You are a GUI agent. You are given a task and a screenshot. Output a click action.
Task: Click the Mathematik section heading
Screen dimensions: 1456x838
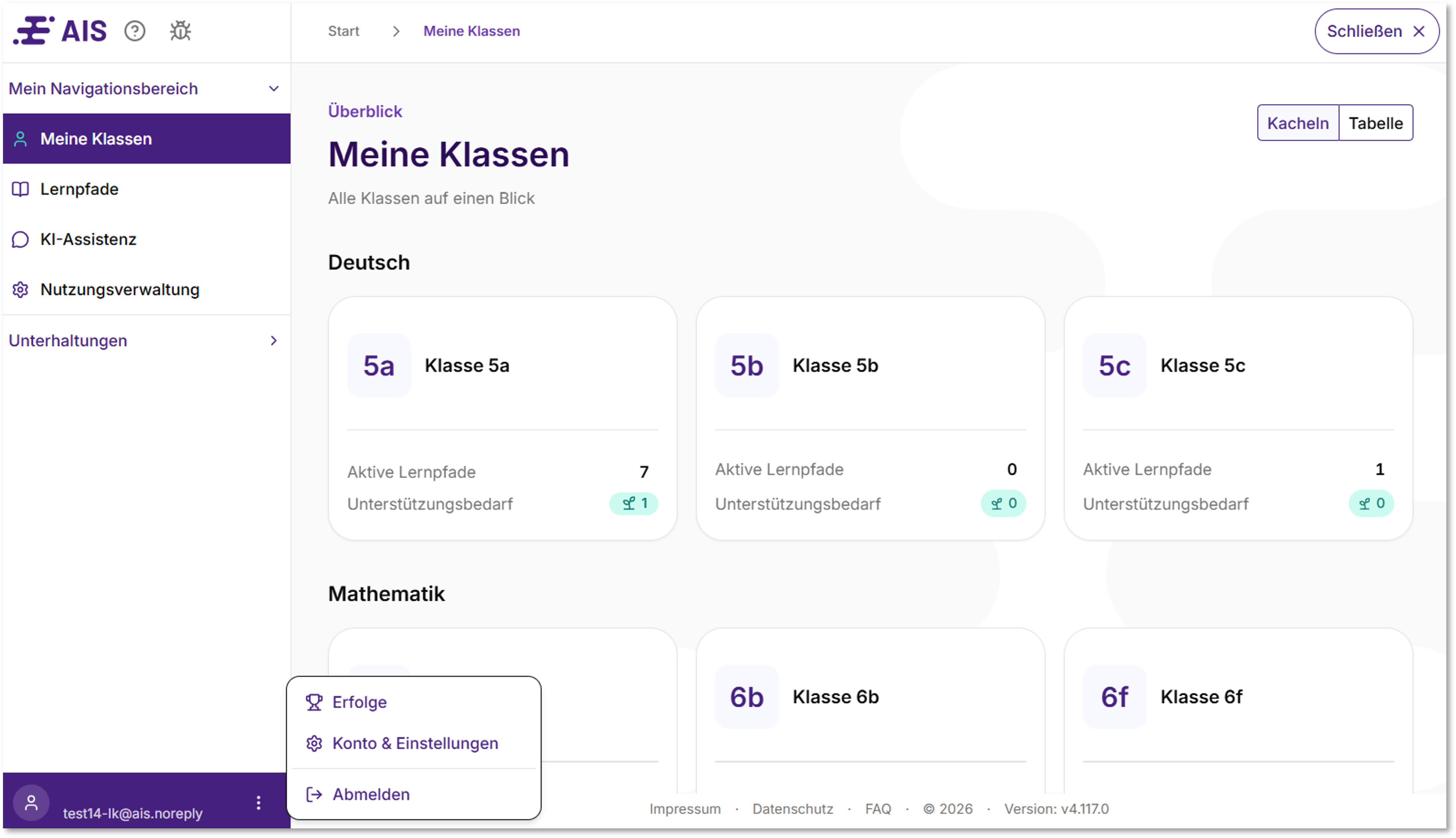[386, 593]
